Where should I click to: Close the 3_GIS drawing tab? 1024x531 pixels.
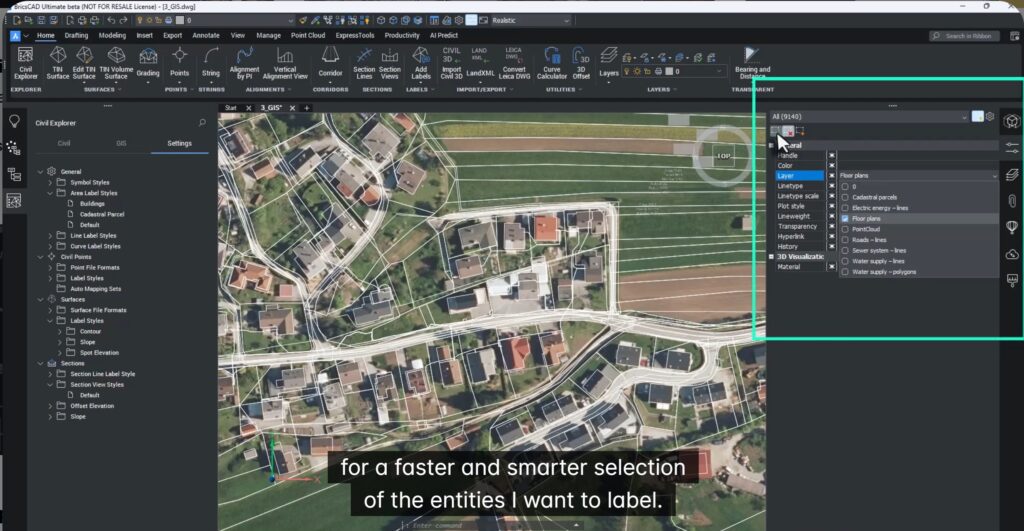(293, 108)
